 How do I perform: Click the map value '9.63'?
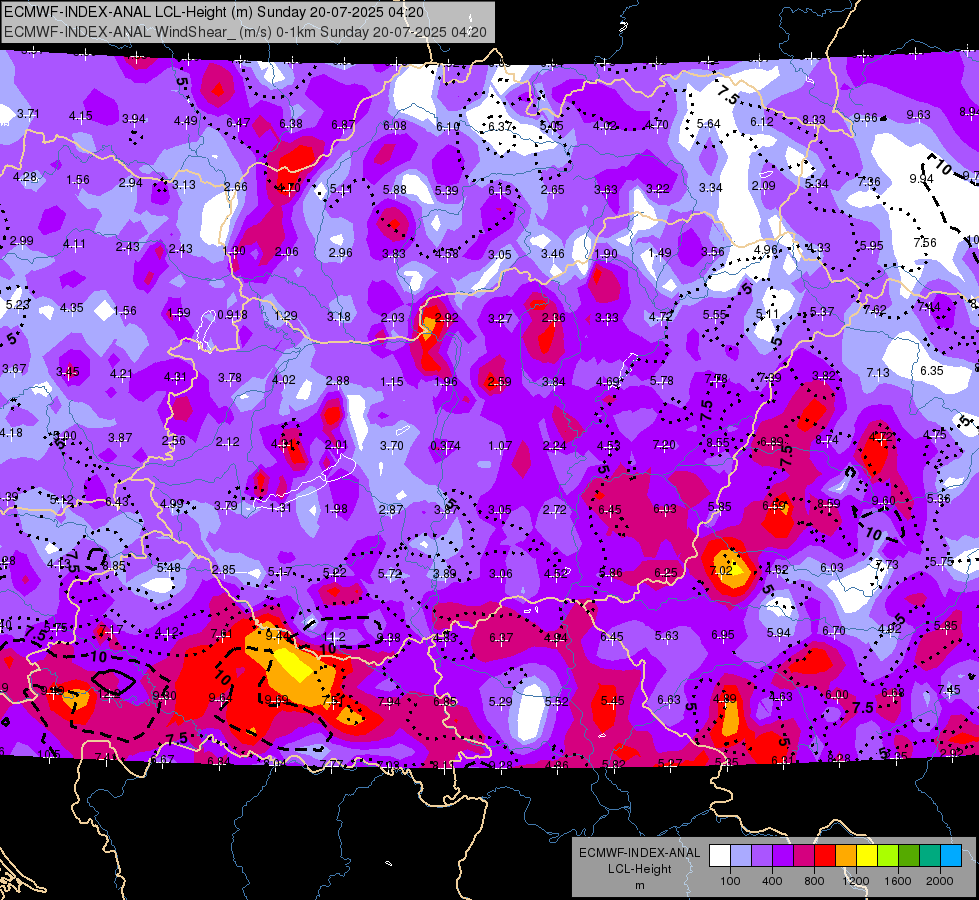click(918, 114)
